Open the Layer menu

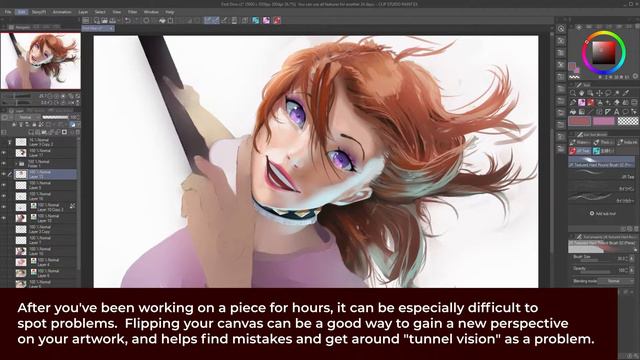click(83, 12)
